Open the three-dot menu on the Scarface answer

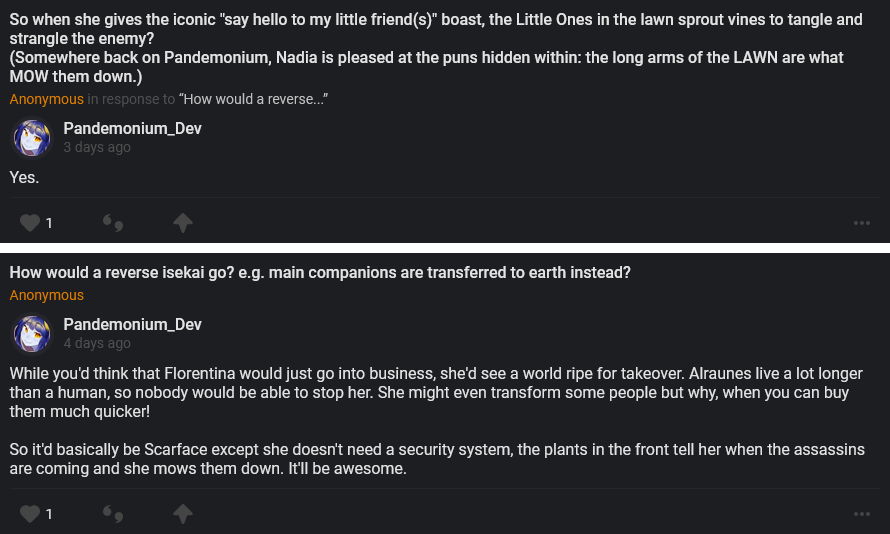tap(861, 514)
